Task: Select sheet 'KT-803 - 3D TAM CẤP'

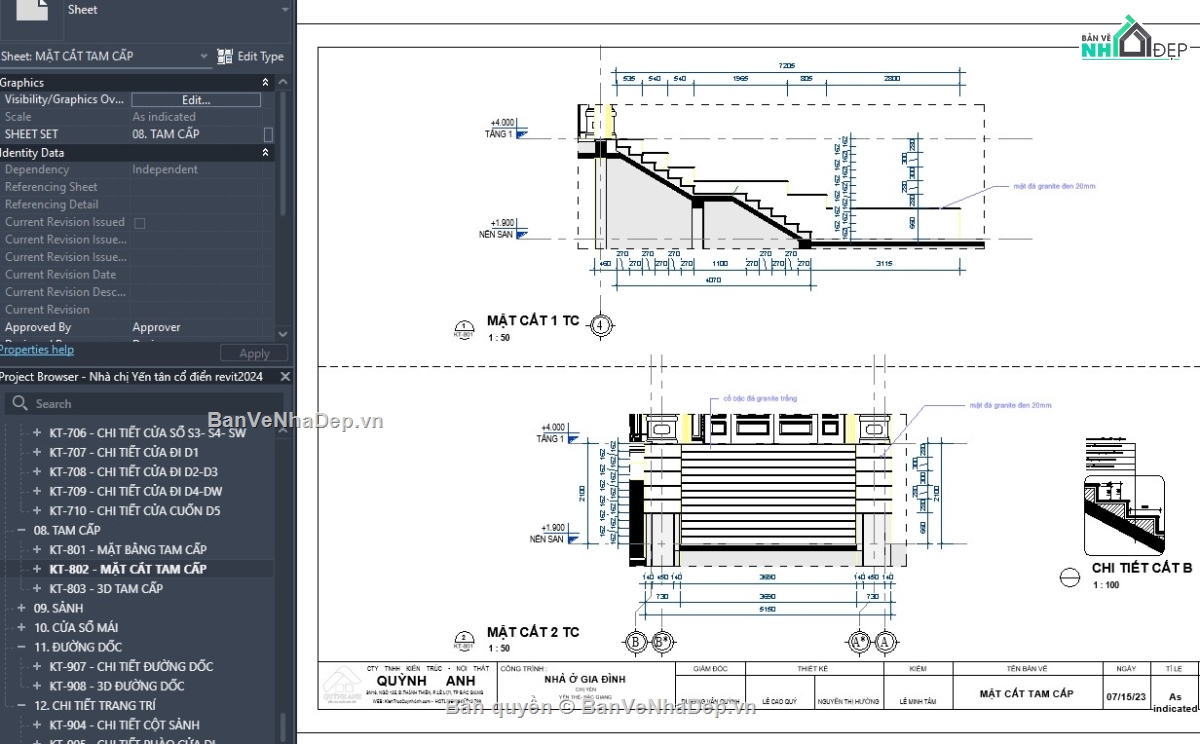Action: point(106,588)
